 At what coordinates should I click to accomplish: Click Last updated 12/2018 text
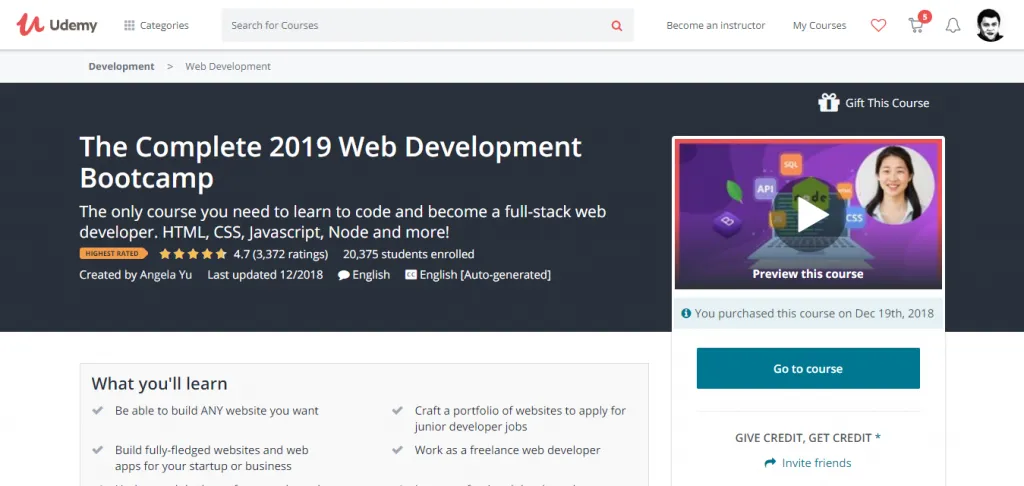(x=265, y=275)
